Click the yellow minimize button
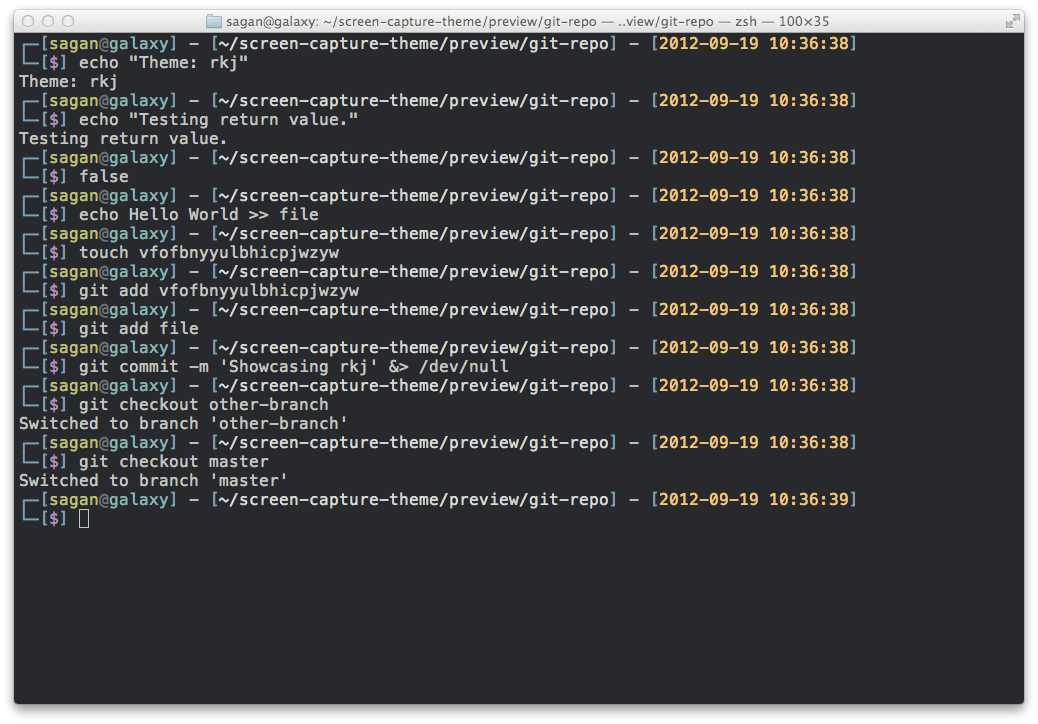The height and width of the screenshot is (724, 1038). tap(46, 20)
